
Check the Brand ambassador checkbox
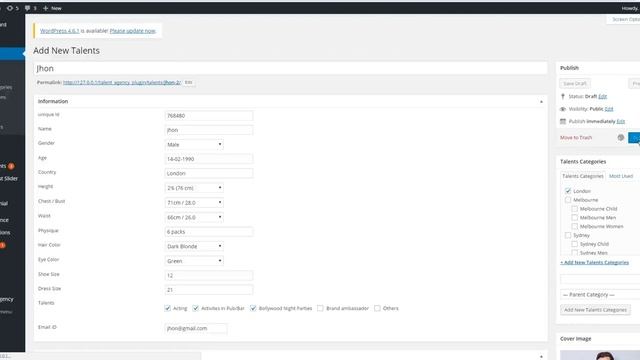tap(320, 308)
